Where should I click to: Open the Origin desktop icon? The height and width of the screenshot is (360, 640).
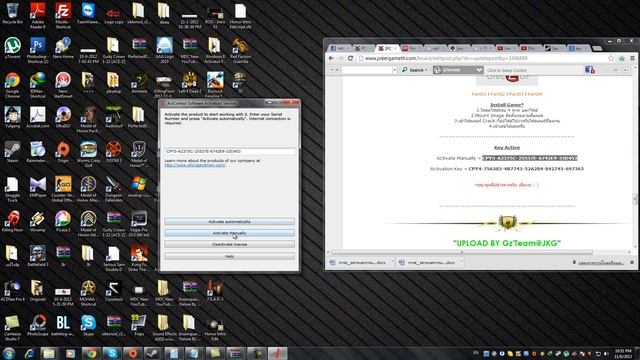coord(63,152)
